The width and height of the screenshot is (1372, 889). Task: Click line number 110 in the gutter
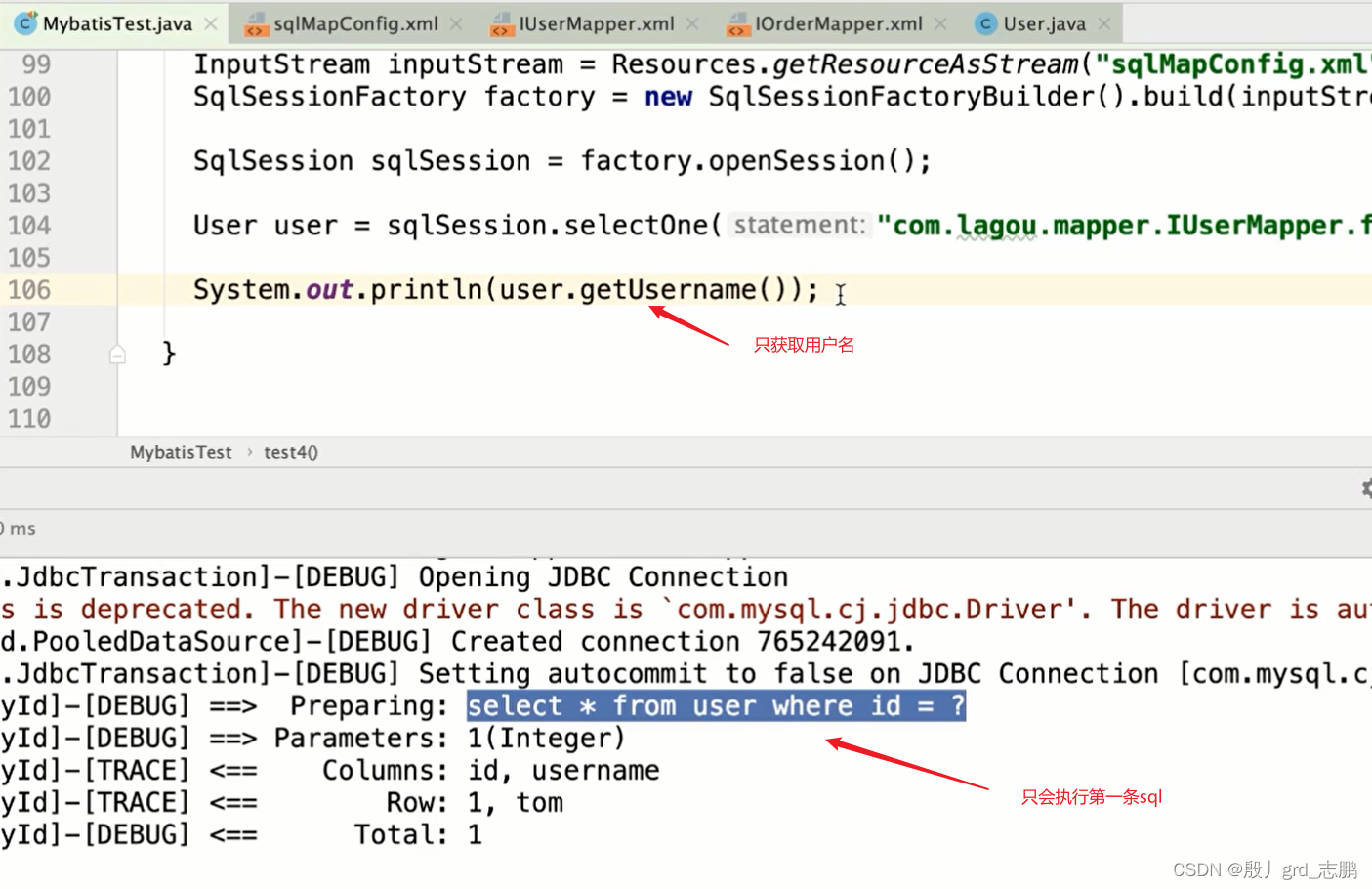point(29,419)
